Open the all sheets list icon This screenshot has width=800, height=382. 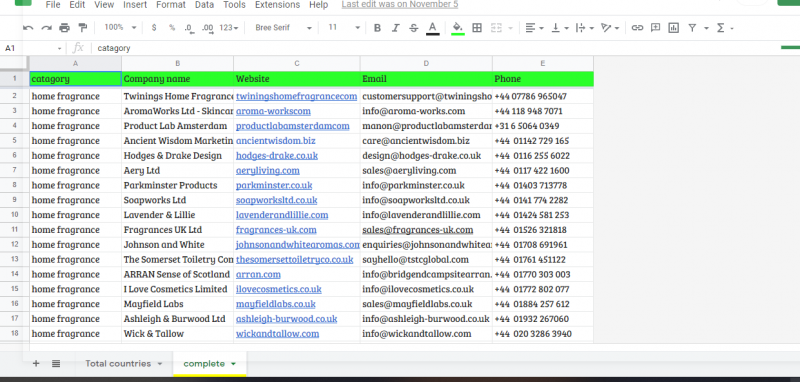click(x=56, y=363)
